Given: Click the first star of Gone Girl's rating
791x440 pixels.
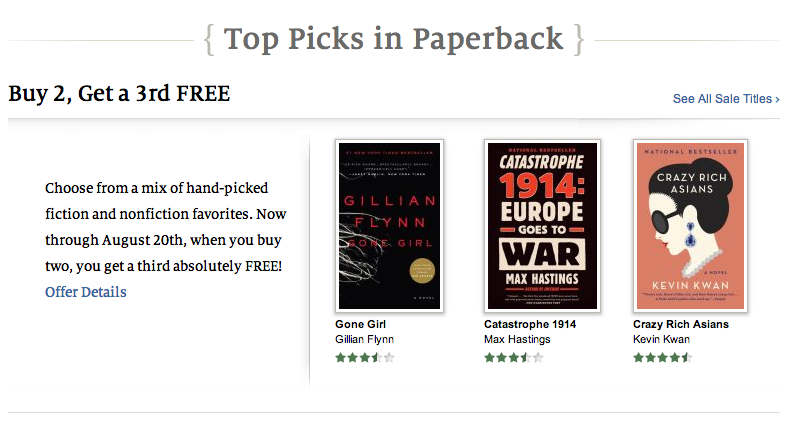Looking at the screenshot, I should [x=341, y=357].
